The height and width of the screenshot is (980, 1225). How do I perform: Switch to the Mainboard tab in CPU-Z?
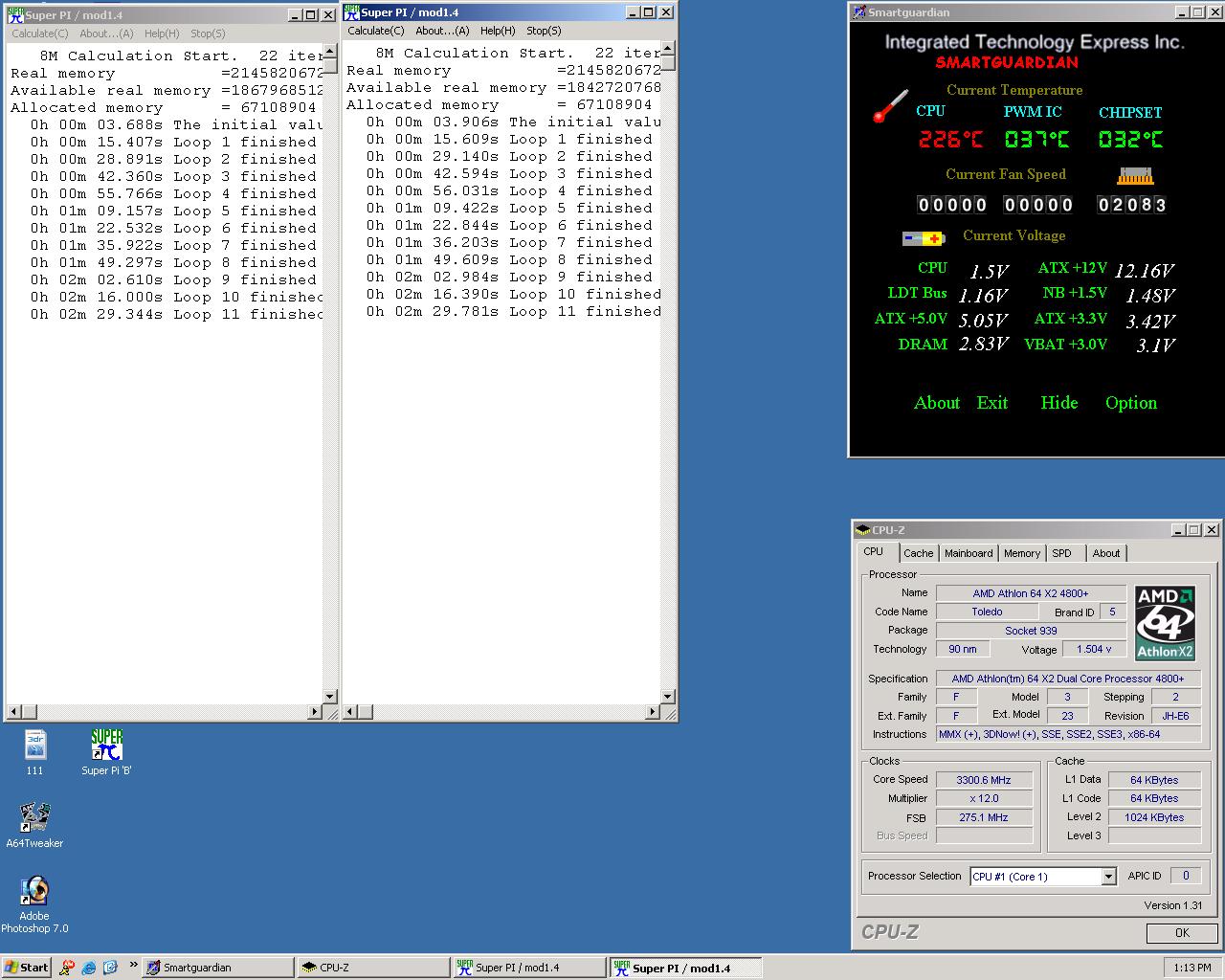coord(969,553)
